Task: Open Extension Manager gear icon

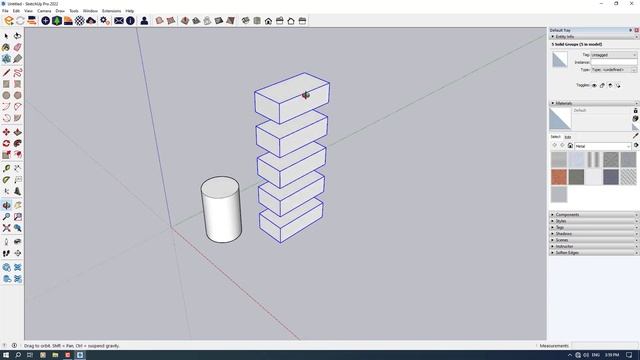Action: click(x=105, y=21)
